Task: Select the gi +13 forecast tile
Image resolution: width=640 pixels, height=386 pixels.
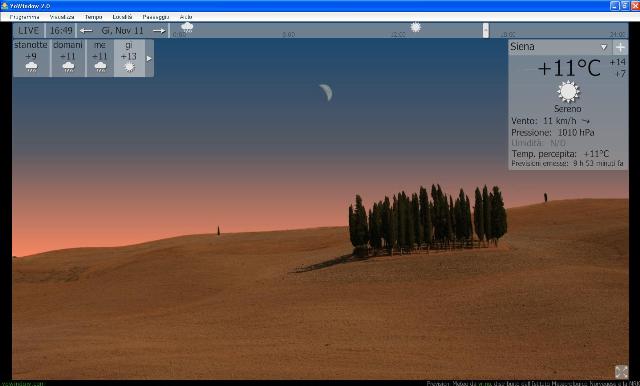Action: click(x=129, y=58)
